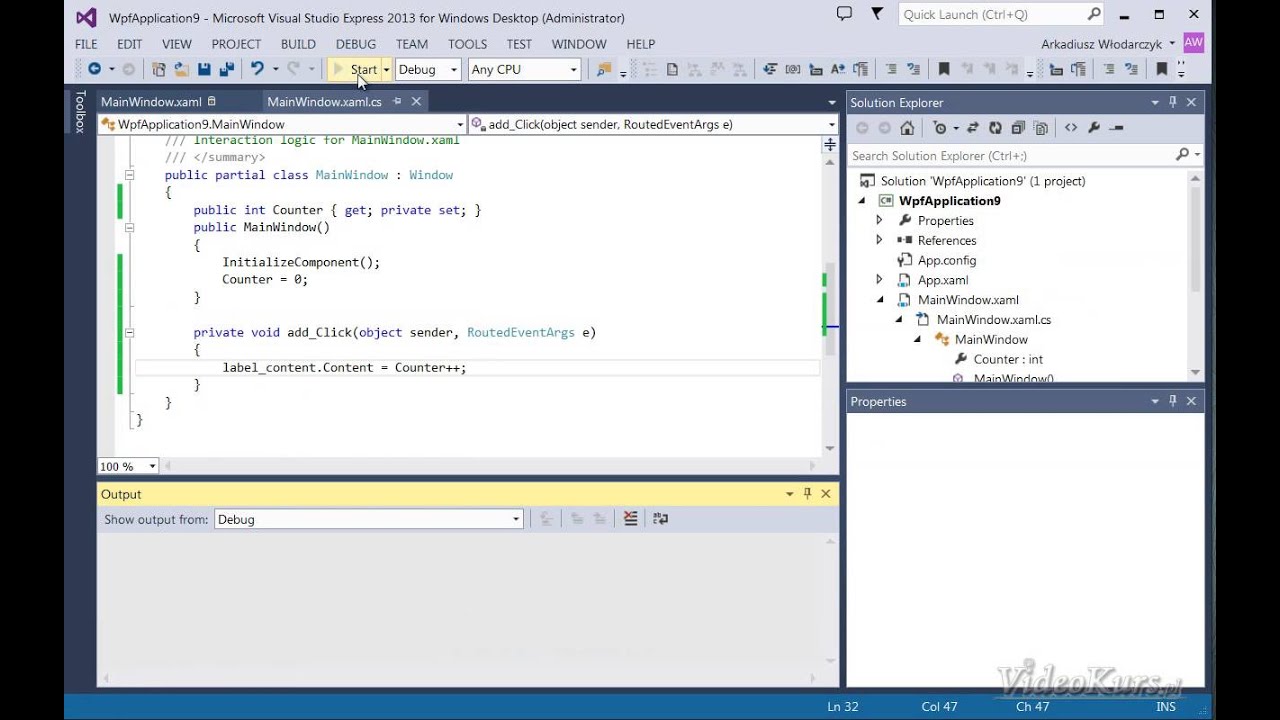Toggle Show All Files in Solution Explorer
1280x720 pixels.
pos(1041,128)
